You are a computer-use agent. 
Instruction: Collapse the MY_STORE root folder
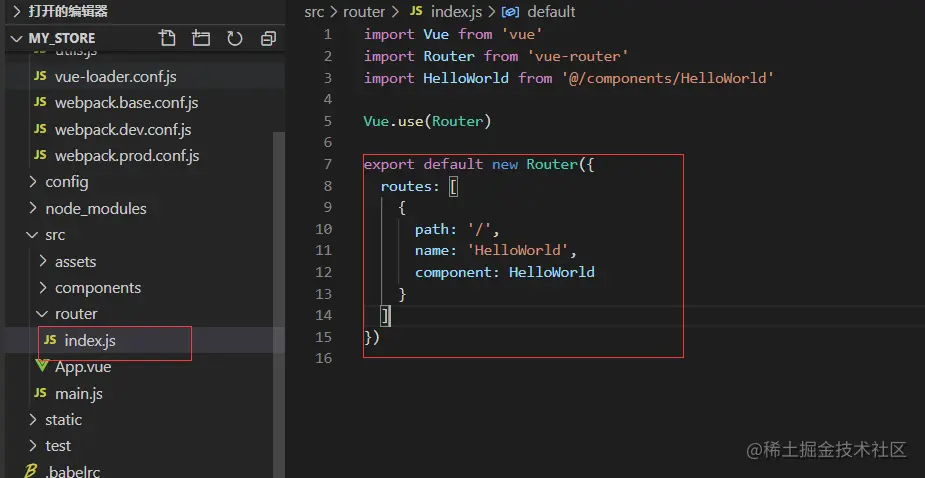pyautogui.click(x=16, y=38)
